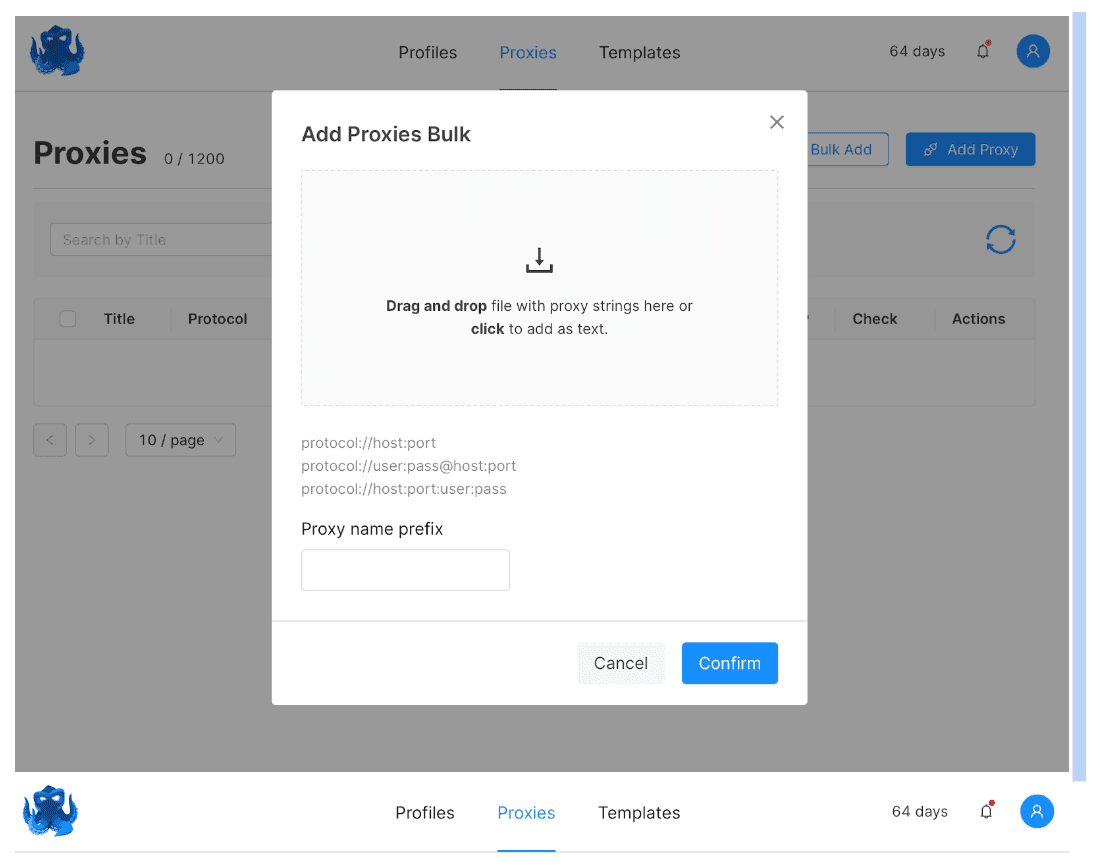1100x867 pixels.
Task: Click the Add Proxy button
Action: click(x=970, y=149)
